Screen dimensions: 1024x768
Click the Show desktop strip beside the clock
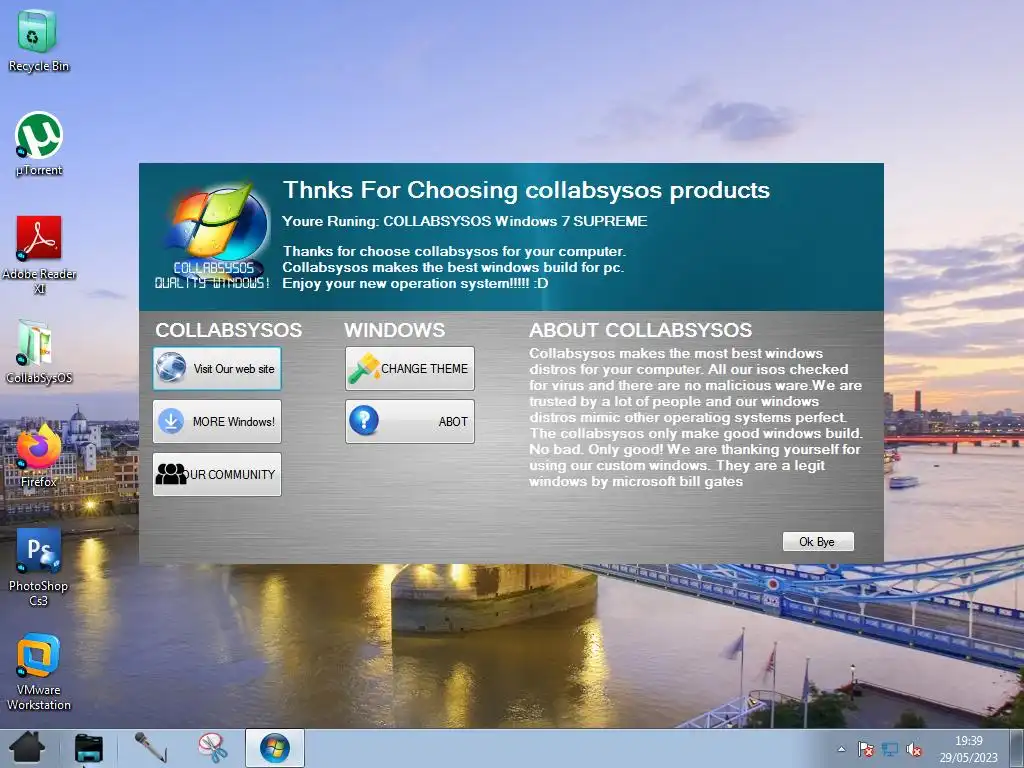pos(1017,748)
